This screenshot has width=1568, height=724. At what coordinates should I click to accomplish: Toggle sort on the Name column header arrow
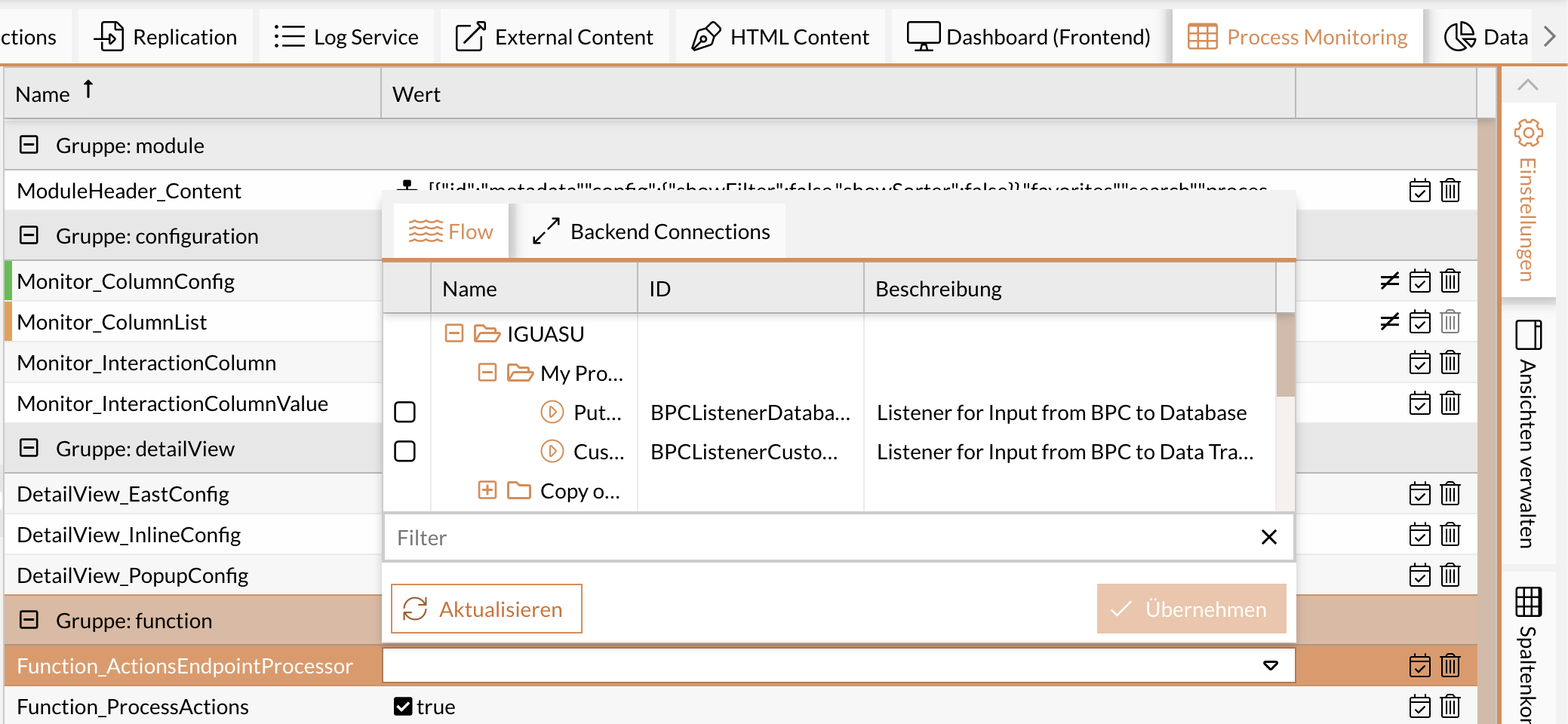[88, 90]
